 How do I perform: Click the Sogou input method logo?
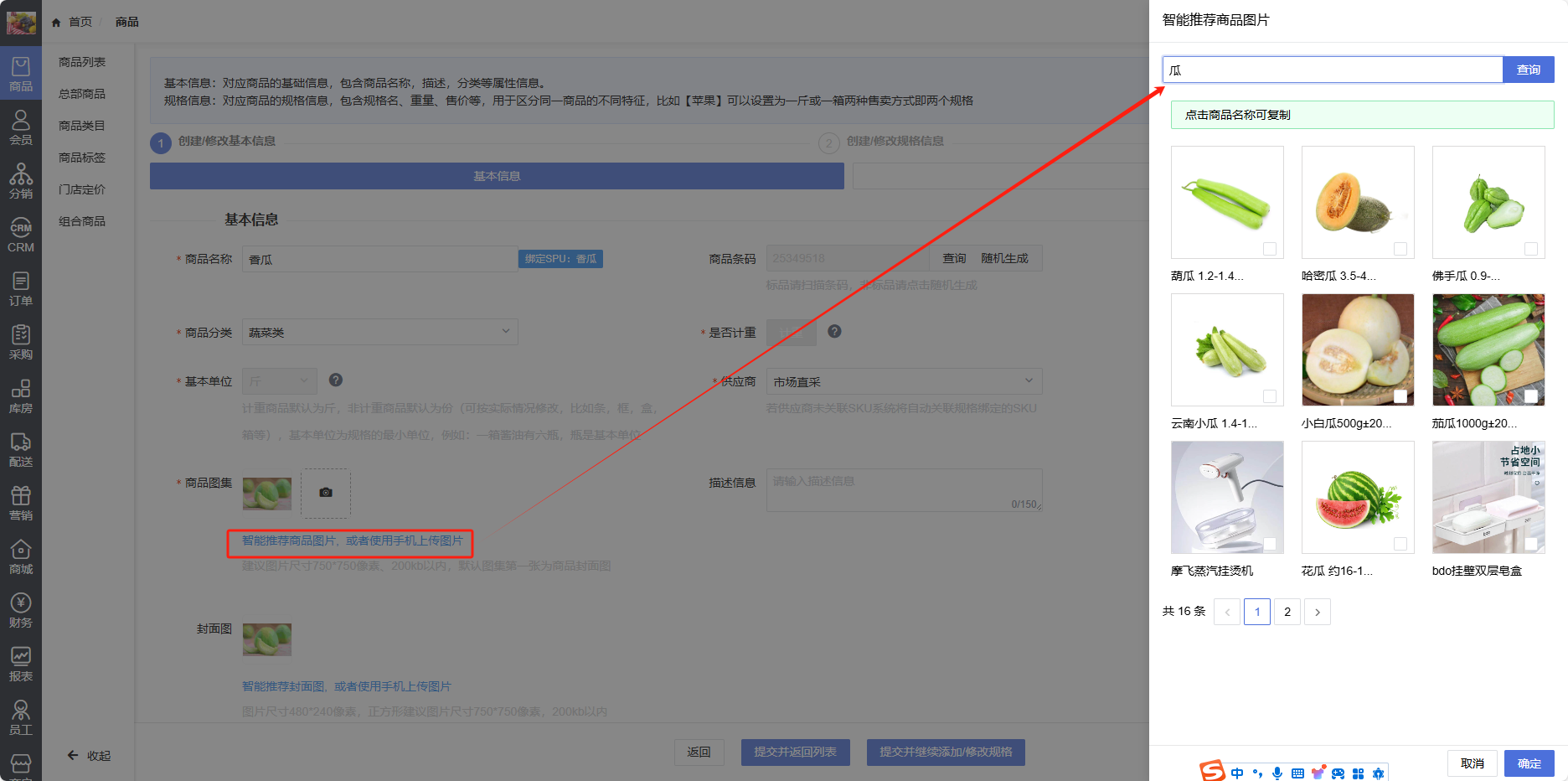[1212, 771]
